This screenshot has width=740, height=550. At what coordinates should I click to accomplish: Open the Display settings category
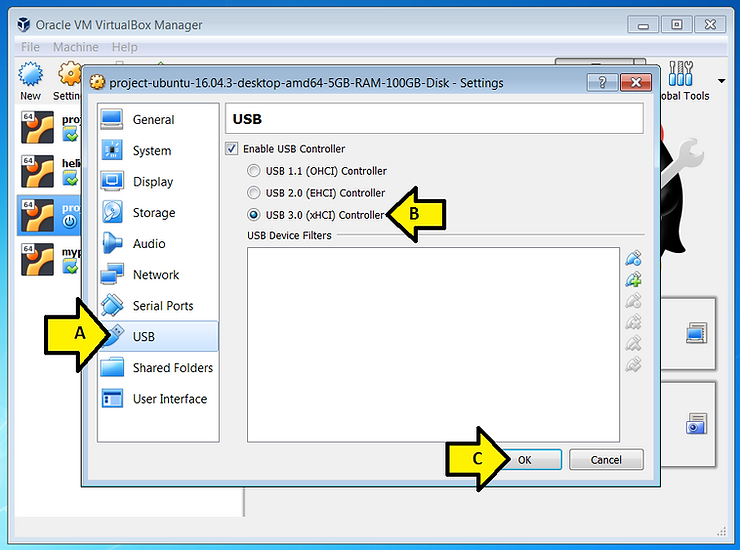coord(158,182)
